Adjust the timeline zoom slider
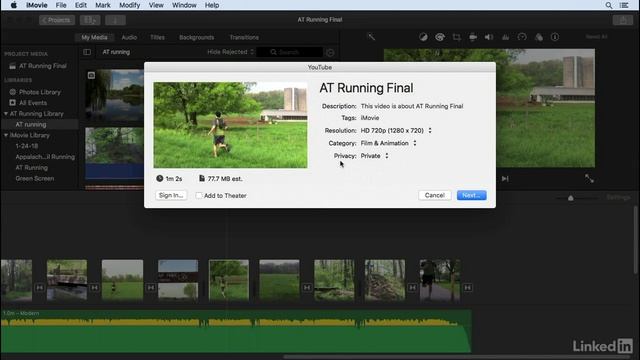640x360 pixels. pos(571,198)
